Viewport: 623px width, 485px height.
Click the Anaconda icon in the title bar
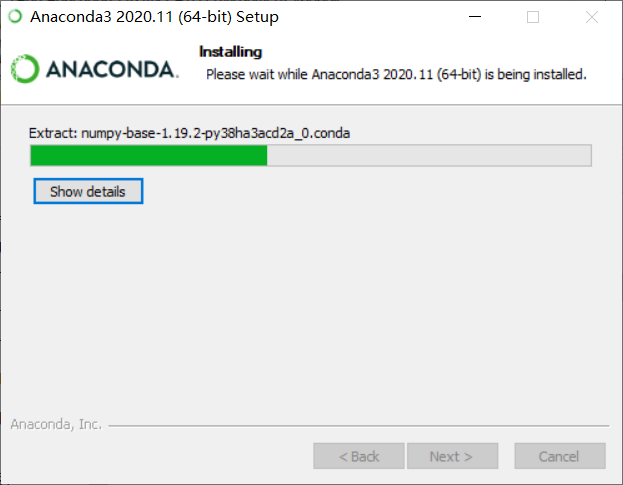point(15,17)
